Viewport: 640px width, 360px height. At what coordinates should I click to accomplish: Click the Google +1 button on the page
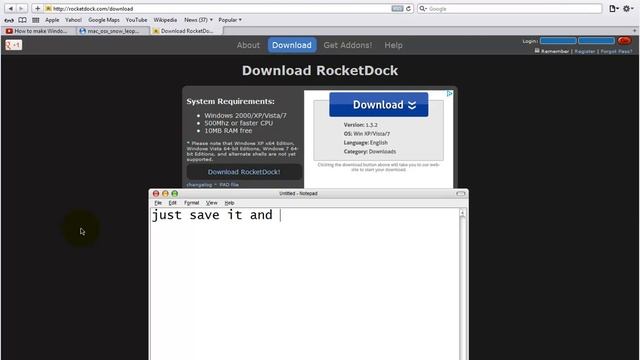click(x=14, y=45)
